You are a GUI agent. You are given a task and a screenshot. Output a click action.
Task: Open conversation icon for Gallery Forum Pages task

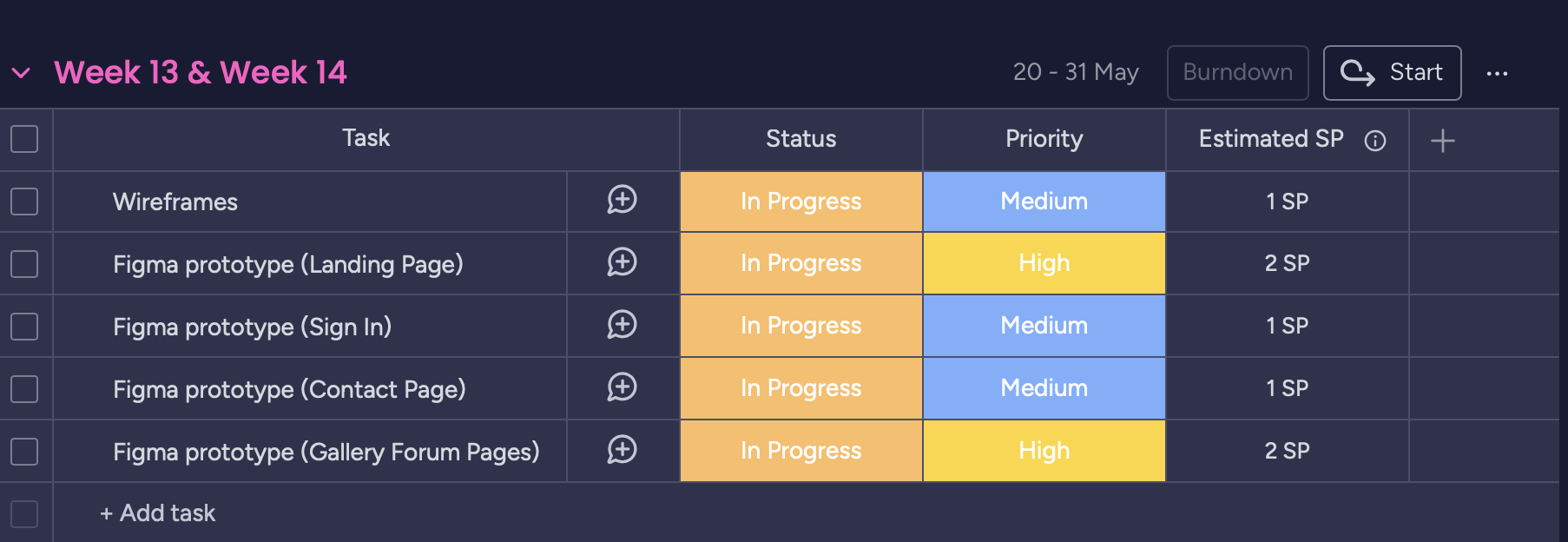(622, 451)
